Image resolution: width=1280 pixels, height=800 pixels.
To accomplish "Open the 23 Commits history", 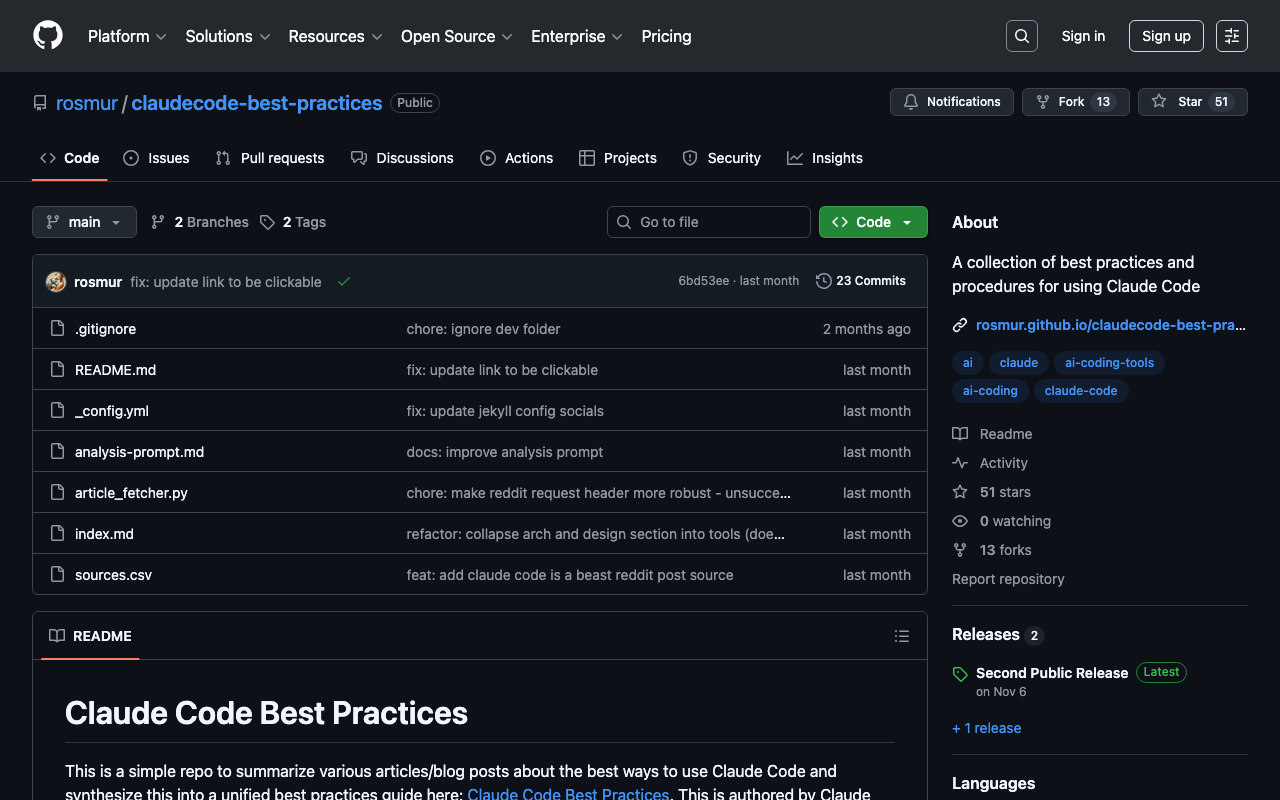I will point(861,281).
